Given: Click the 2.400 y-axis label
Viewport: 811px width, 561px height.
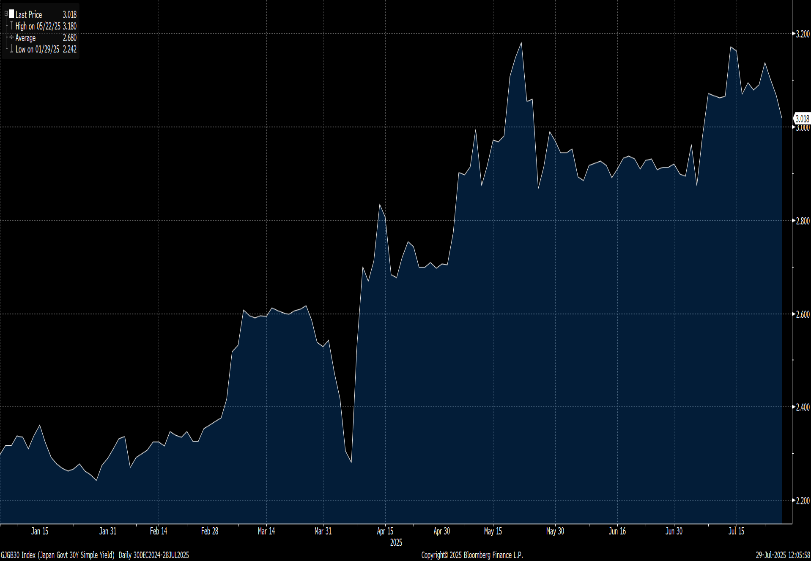Looking at the screenshot, I should pyautogui.click(x=803, y=407).
